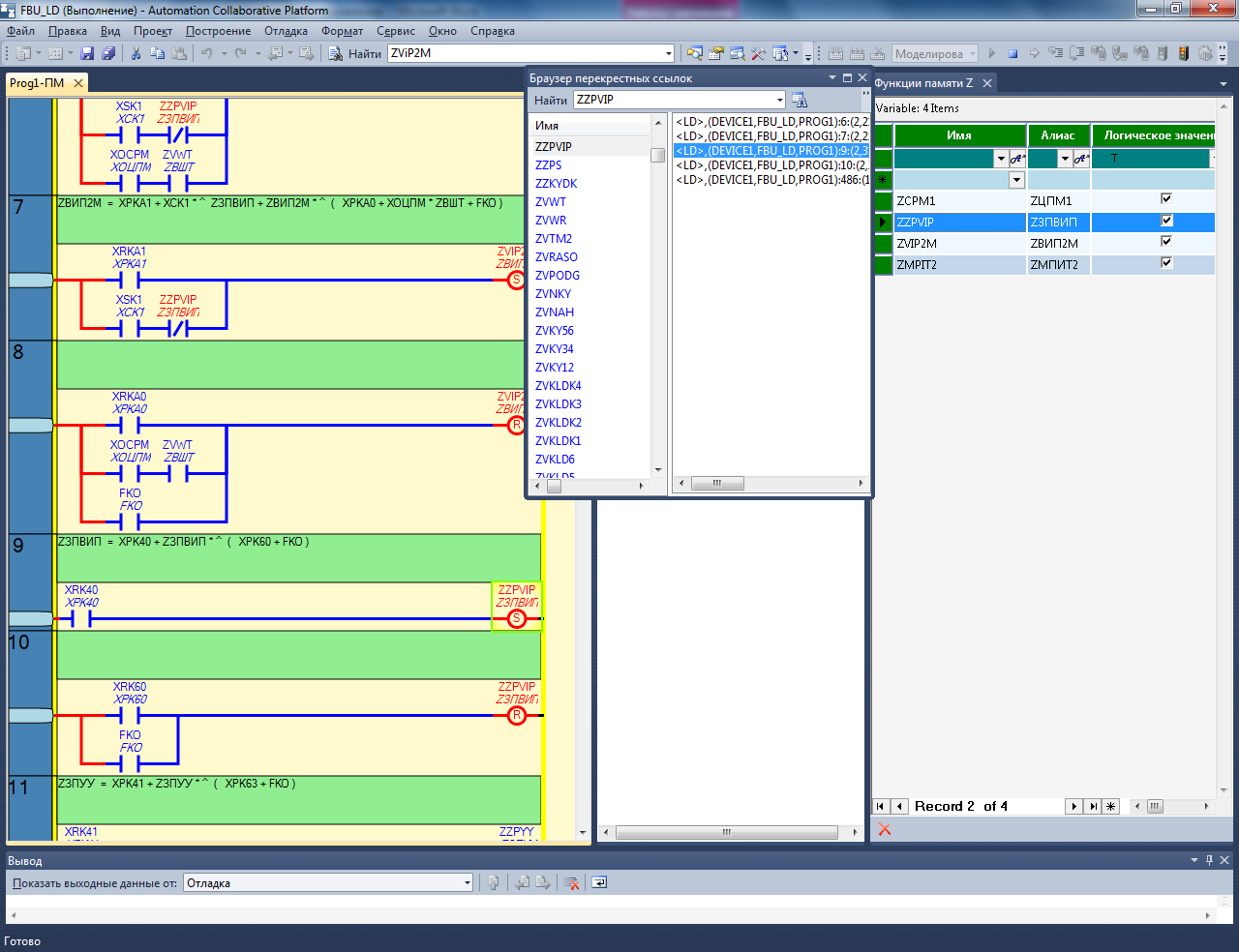Click the traffic light icon in toolbar
The height and width of the screenshot is (952, 1239).
[x=1183, y=53]
